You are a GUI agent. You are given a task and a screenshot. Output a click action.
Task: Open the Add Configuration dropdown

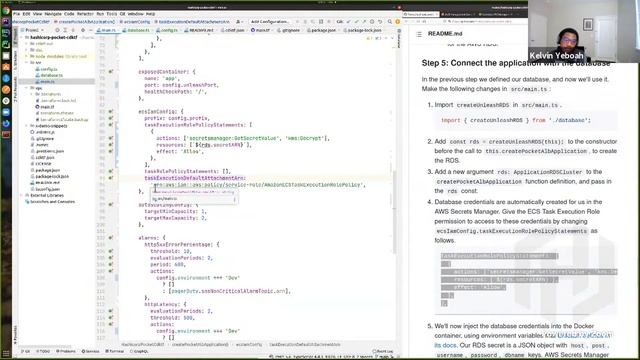click(x=269, y=22)
